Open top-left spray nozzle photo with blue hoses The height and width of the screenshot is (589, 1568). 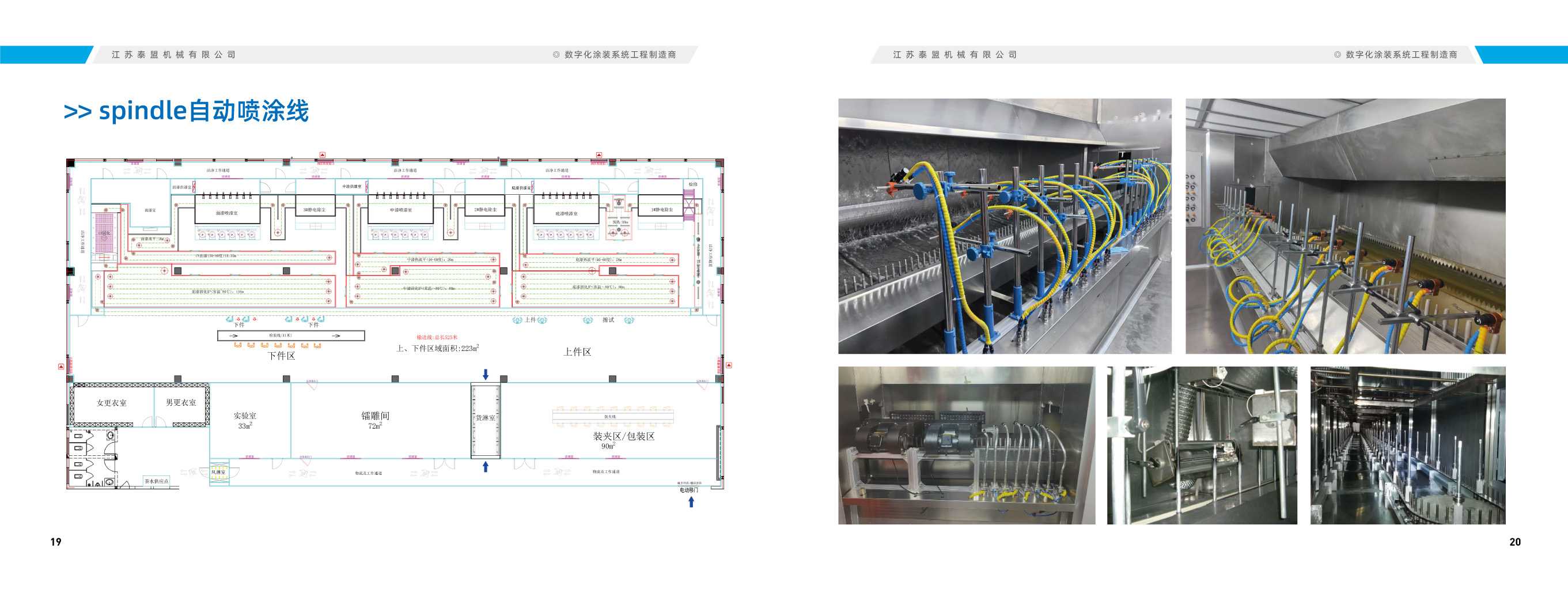point(1005,226)
